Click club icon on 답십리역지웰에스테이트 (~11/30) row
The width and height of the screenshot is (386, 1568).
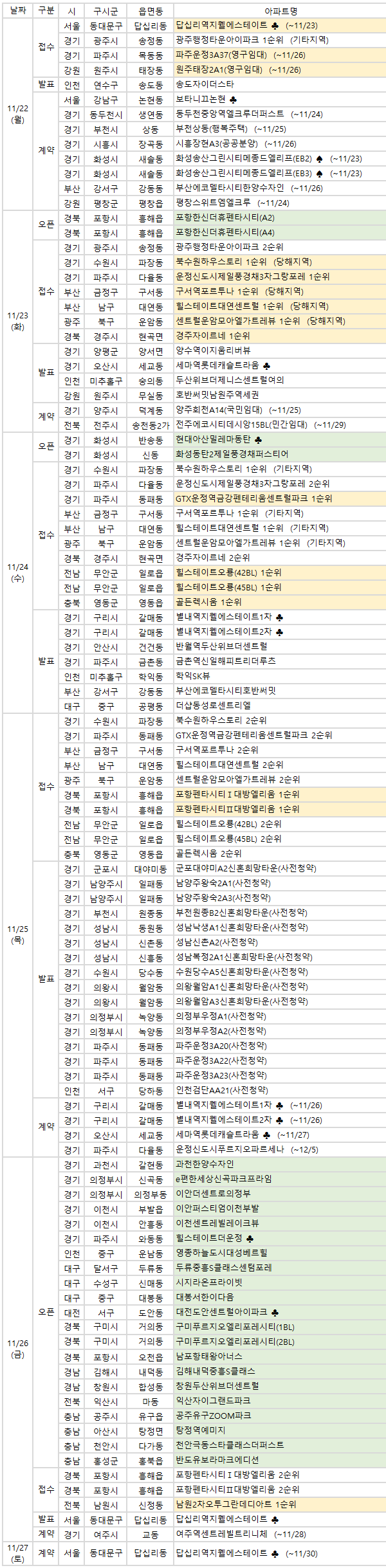(275, 1553)
